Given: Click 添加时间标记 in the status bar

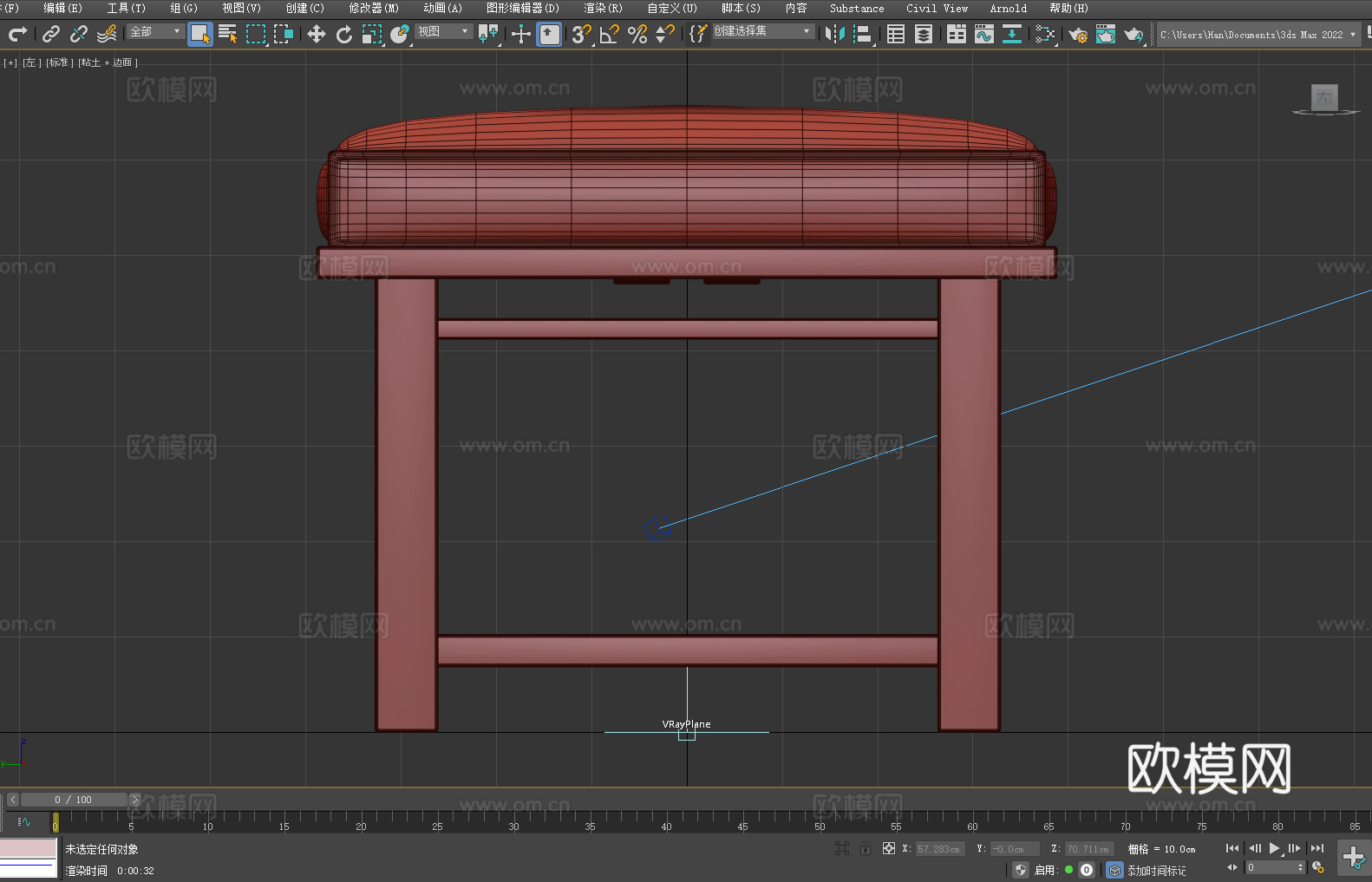Looking at the screenshot, I should pyautogui.click(x=1156, y=870).
